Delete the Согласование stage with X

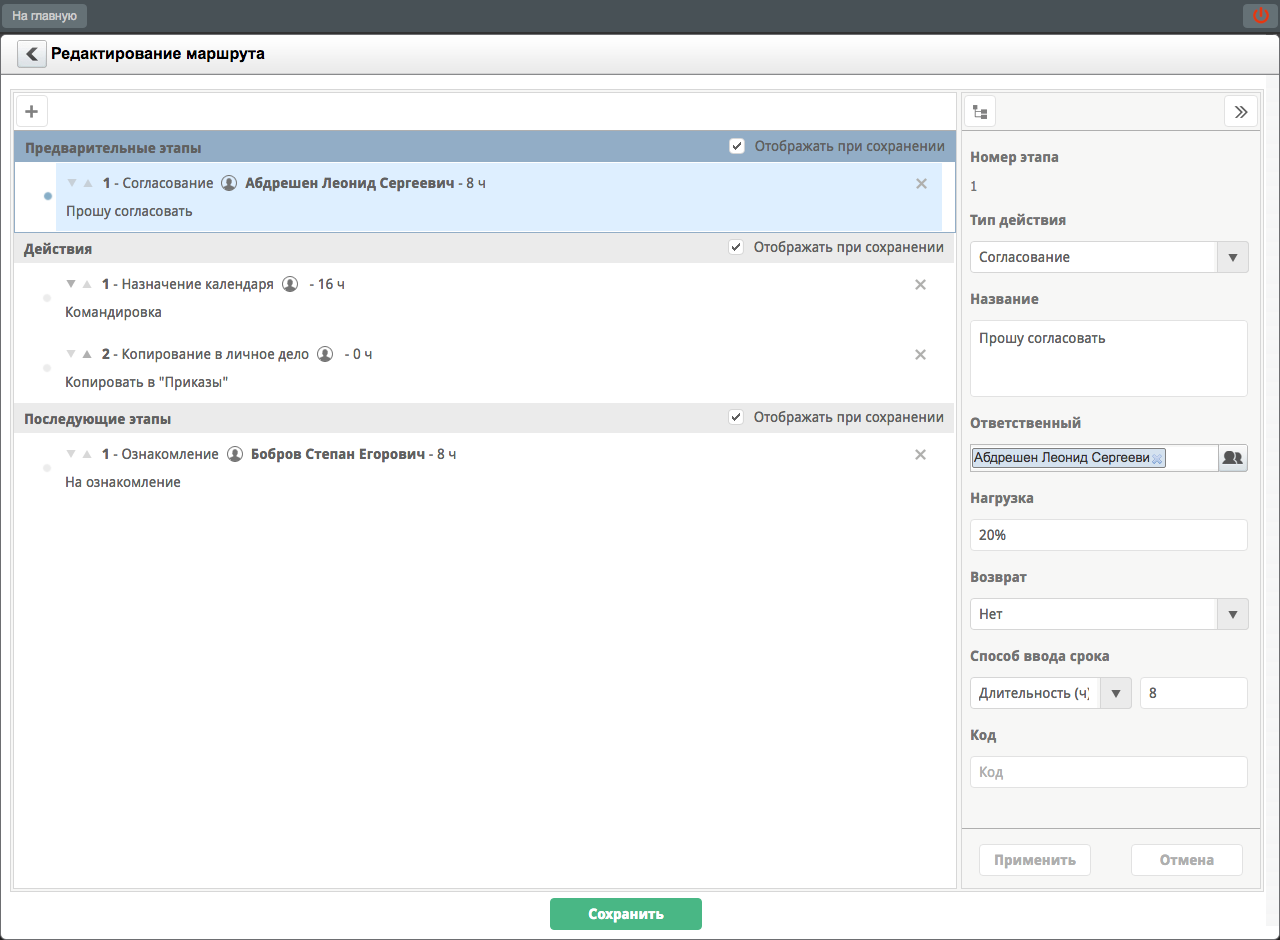(921, 184)
